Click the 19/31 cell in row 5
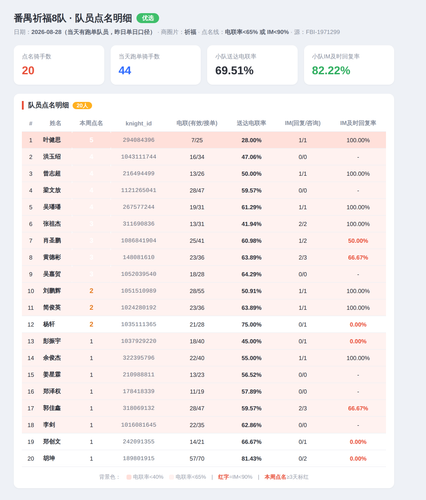426x500 pixels. pyautogui.click(x=197, y=207)
